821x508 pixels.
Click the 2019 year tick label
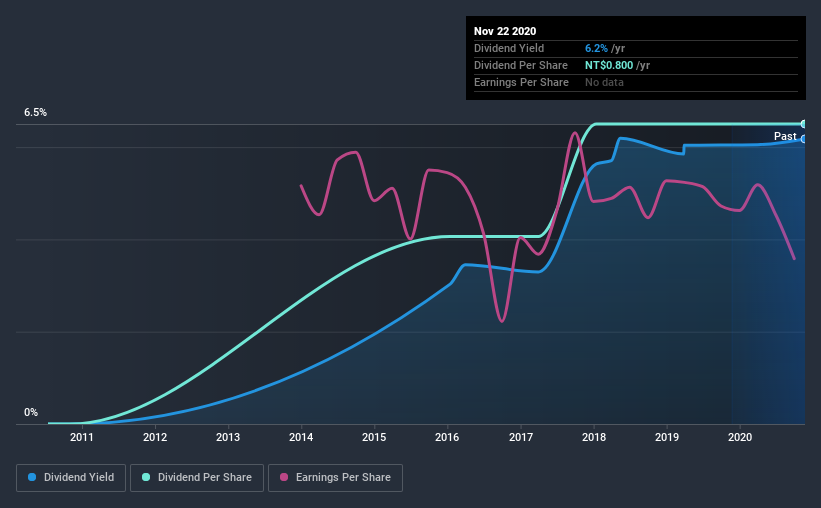point(667,437)
